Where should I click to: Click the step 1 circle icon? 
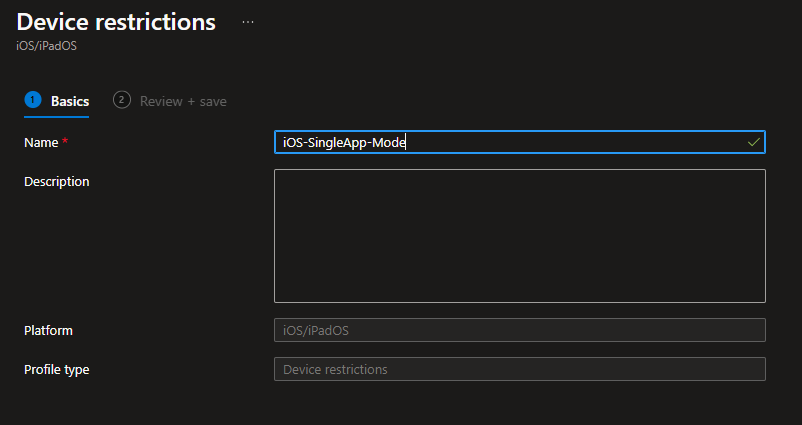[32, 100]
